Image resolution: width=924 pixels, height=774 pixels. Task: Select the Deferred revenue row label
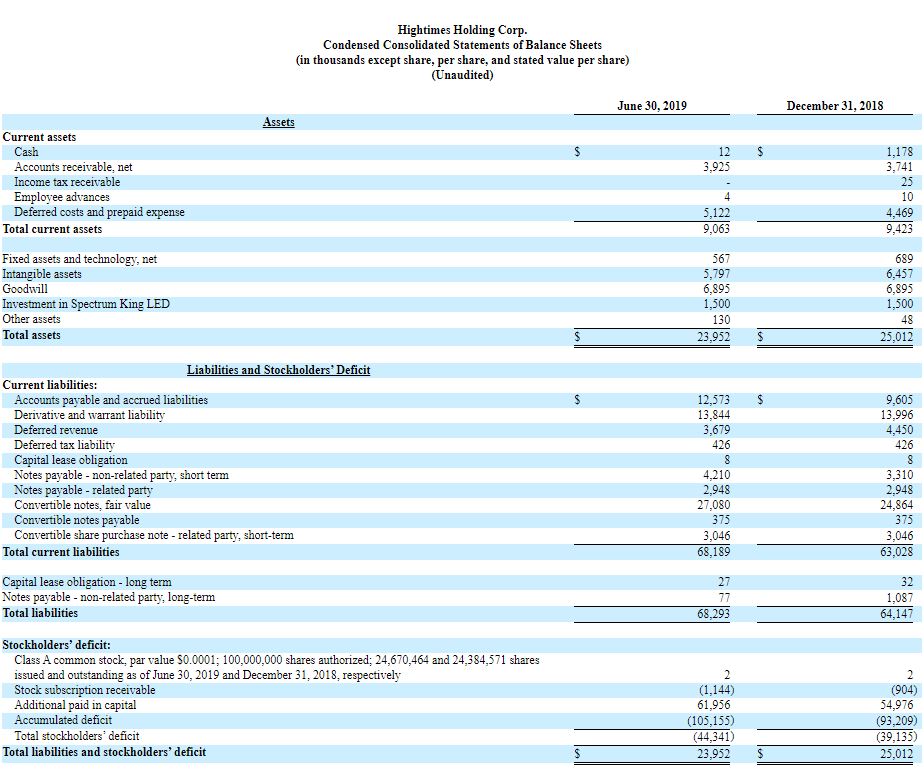point(56,429)
